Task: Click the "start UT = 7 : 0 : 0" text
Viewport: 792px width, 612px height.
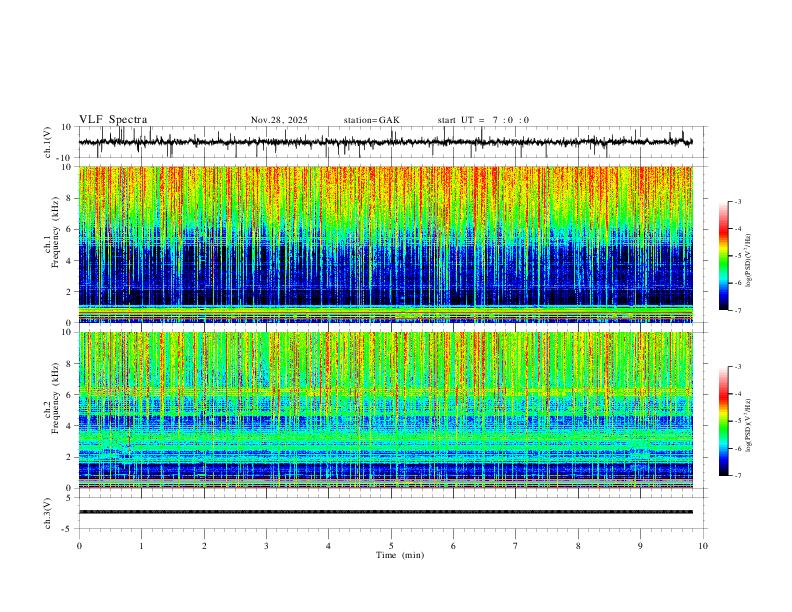Action: [483, 120]
